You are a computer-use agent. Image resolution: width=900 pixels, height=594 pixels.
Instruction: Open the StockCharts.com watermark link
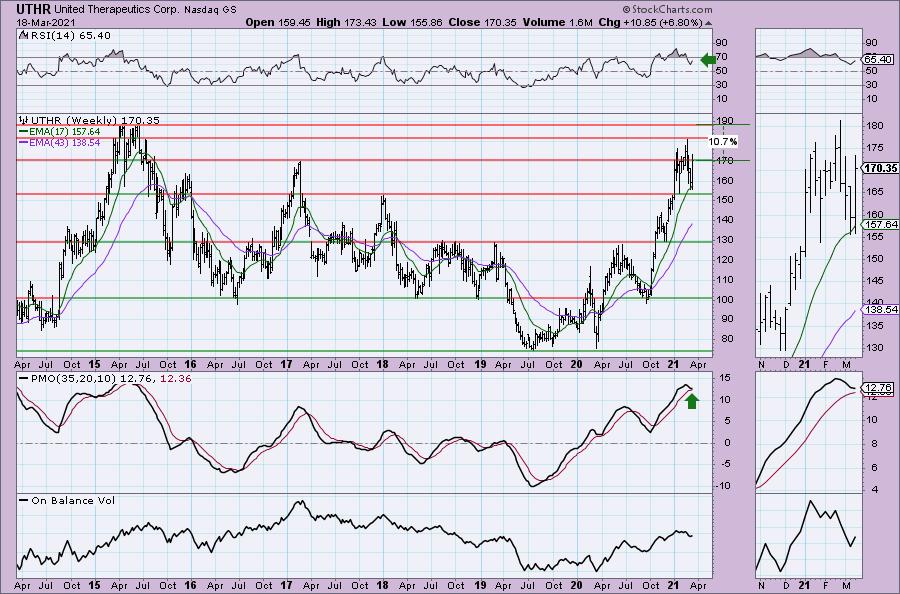pos(667,9)
